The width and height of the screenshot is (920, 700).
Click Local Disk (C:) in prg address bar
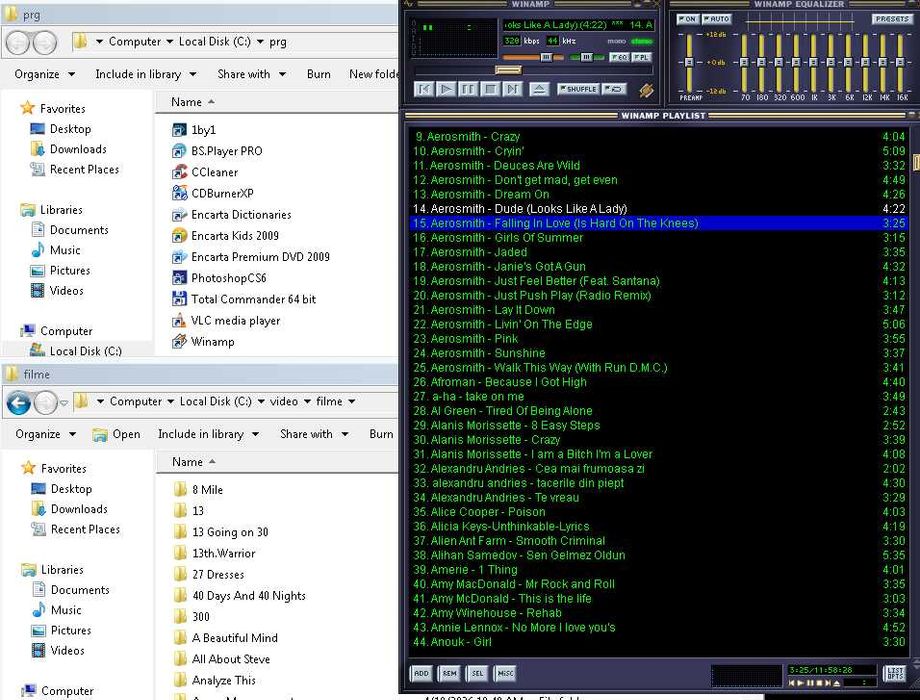tap(214, 42)
